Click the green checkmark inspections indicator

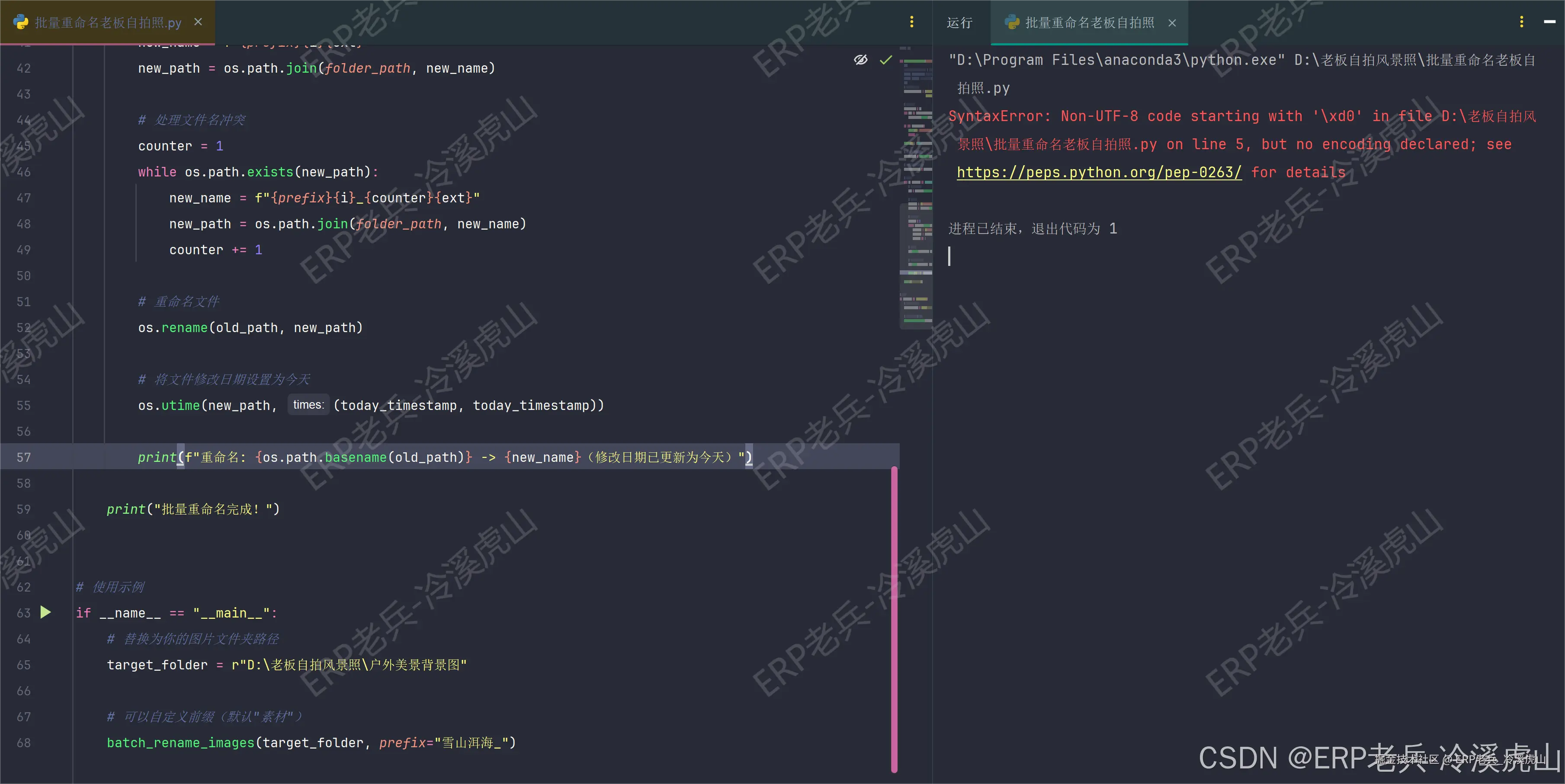click(x=886, y=60)
